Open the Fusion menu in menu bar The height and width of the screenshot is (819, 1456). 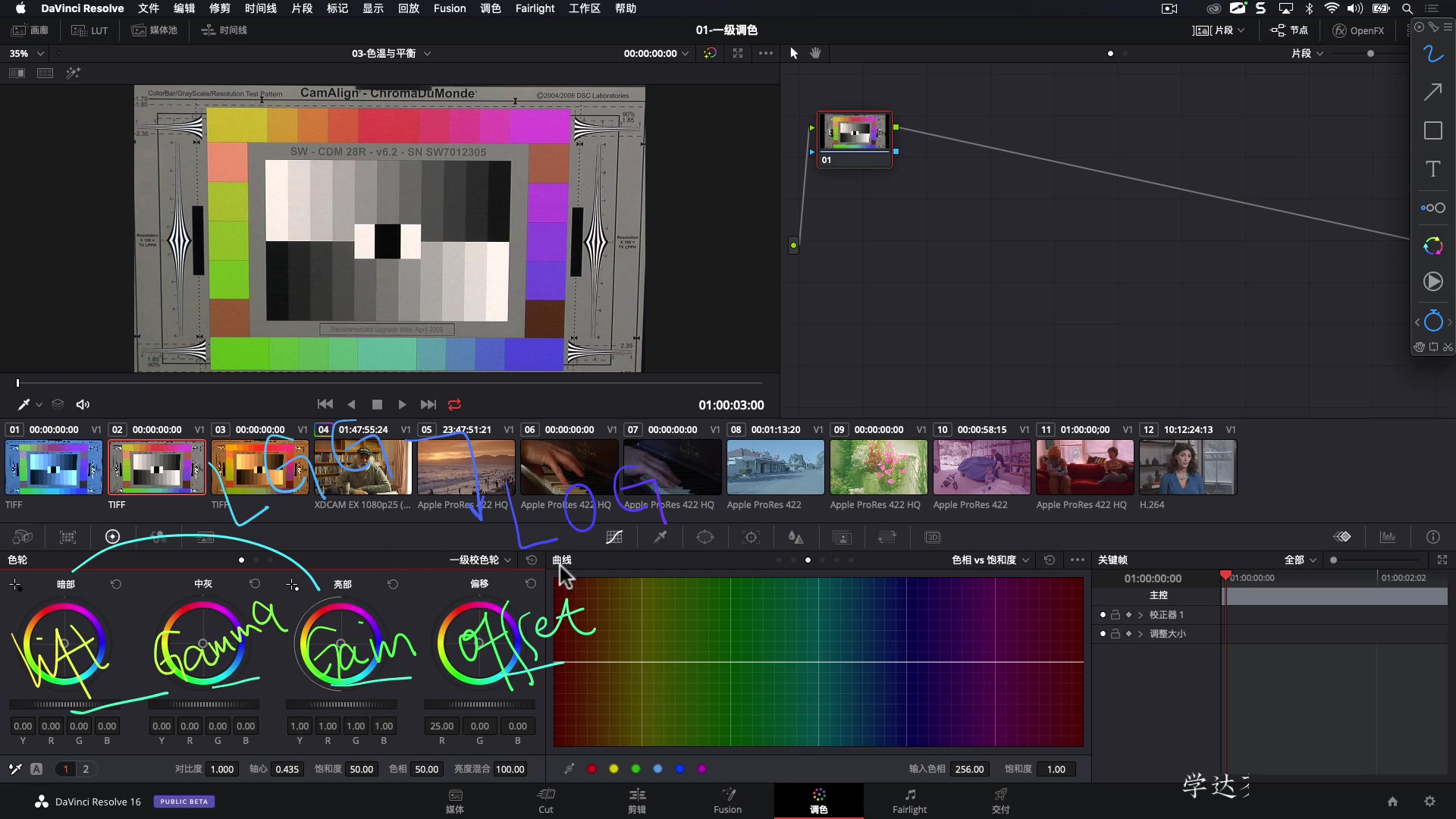click(x=450, y=8)
